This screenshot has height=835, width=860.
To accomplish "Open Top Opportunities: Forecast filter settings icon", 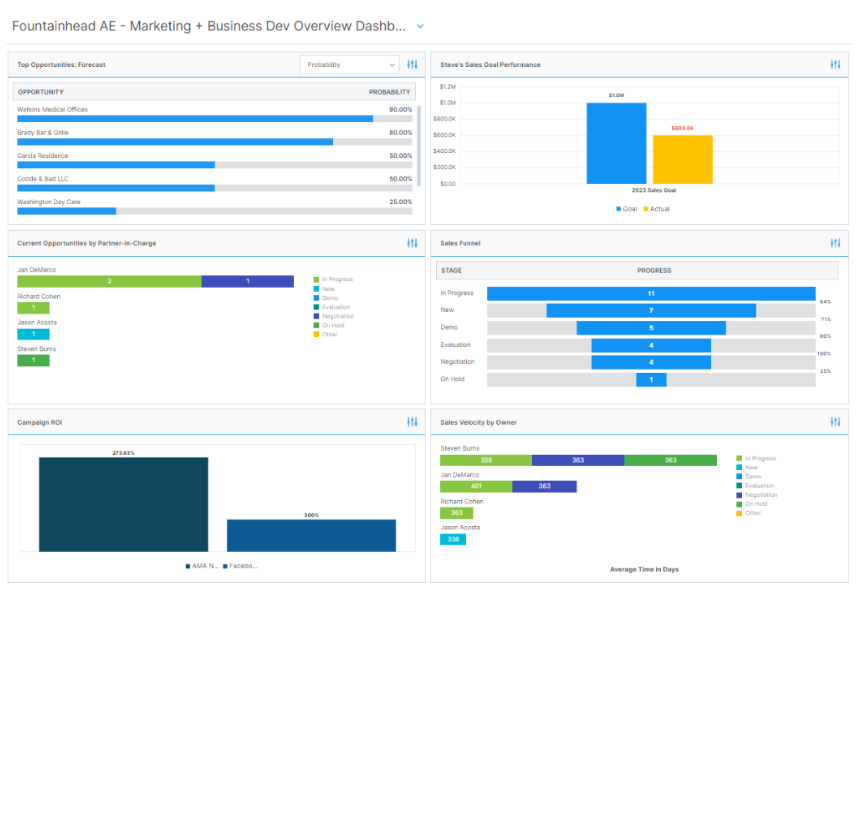I will pyautogui.click(x=412, y=65).
